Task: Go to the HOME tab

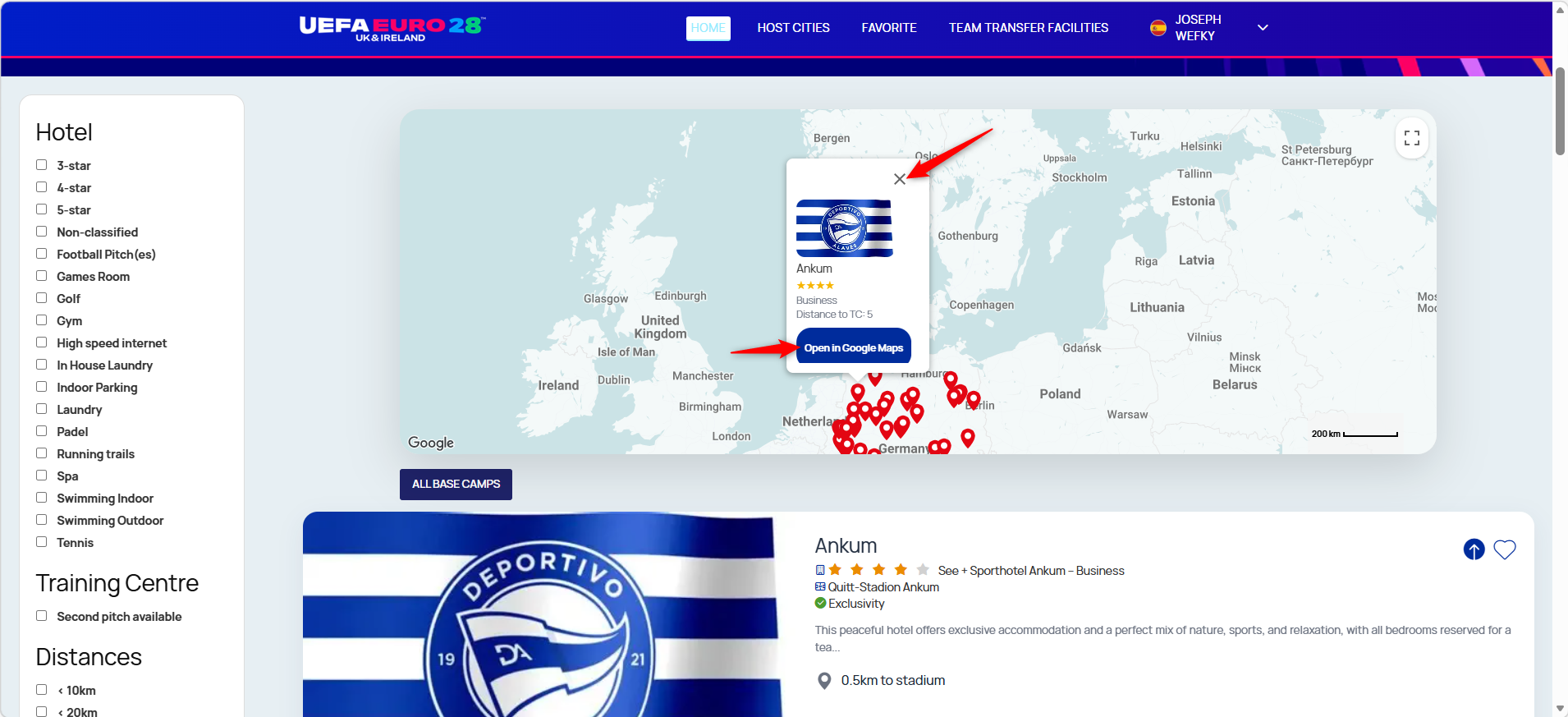Action: pyautogui.click(x=708, y=28)
